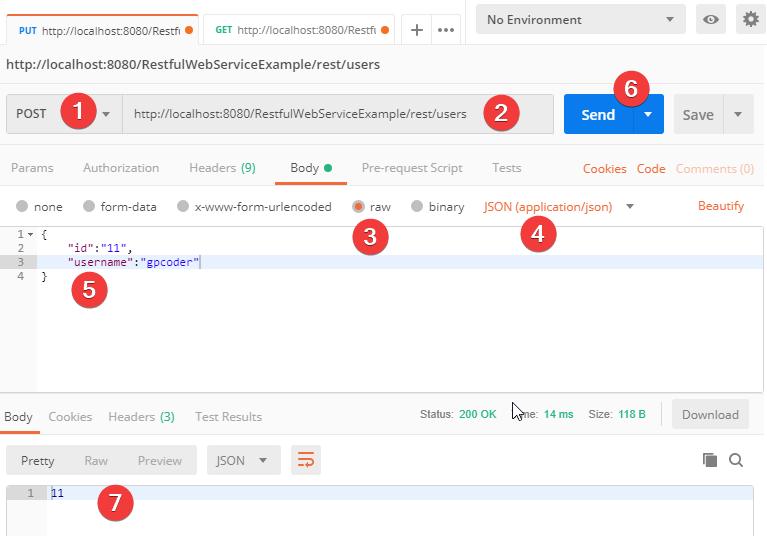
Task: Select the Pretty response view
Action: point(38,461)
